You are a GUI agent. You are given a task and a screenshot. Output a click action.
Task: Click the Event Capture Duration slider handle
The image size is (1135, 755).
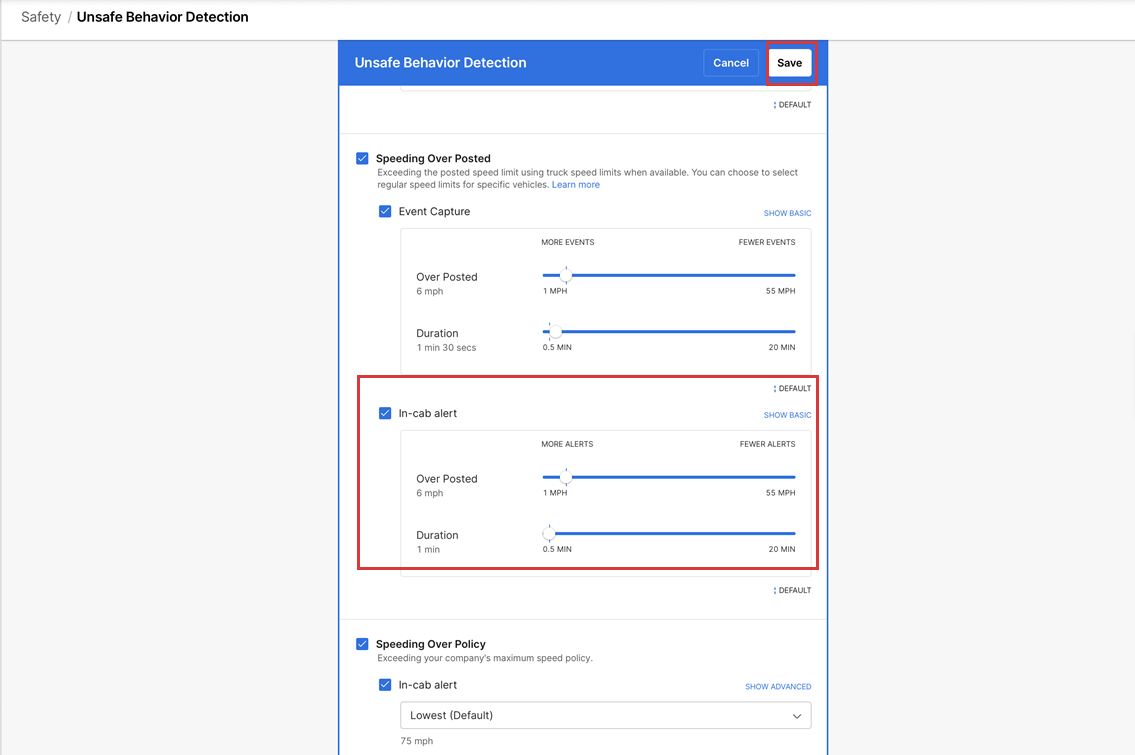(x=553, y=331)
